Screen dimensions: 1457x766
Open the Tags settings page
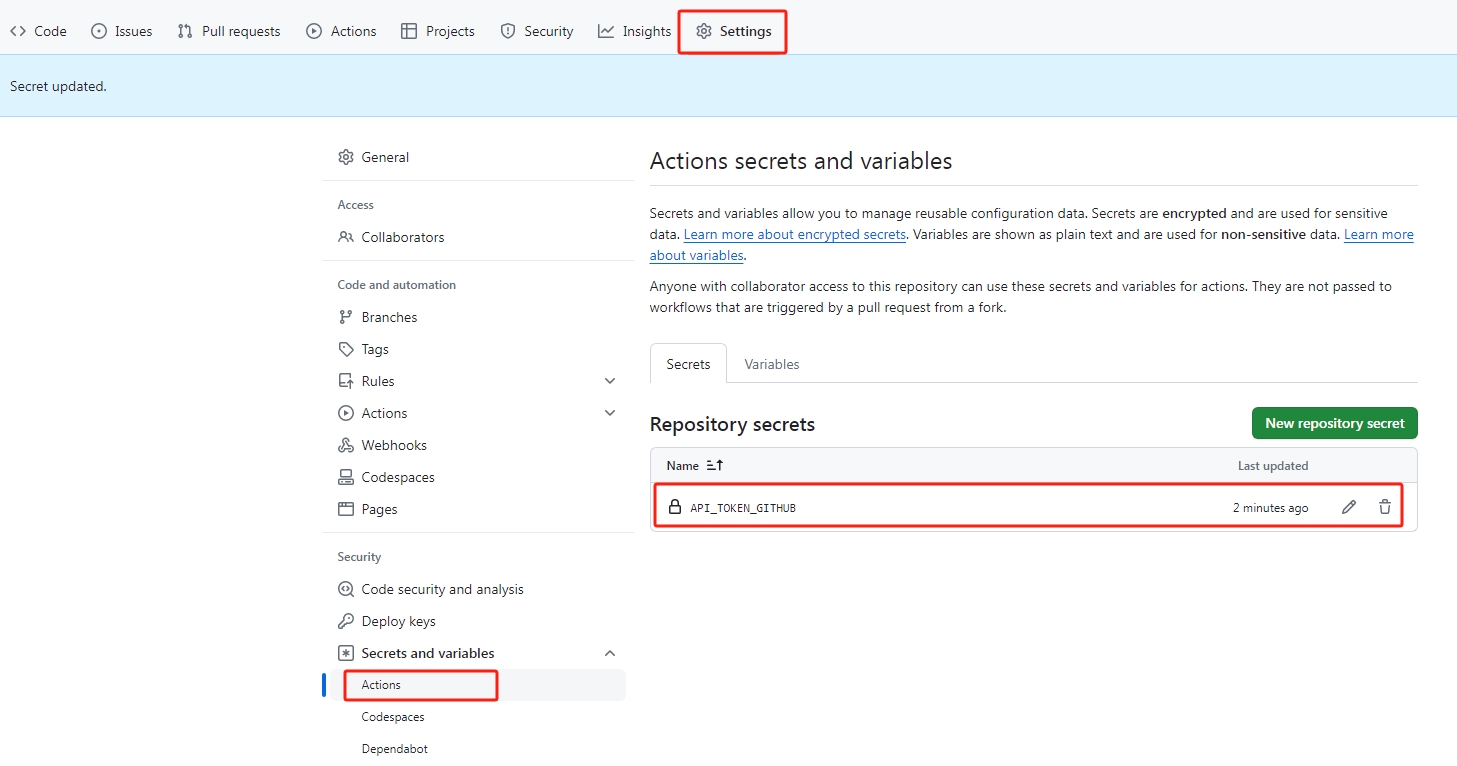(x=375, y=349)
